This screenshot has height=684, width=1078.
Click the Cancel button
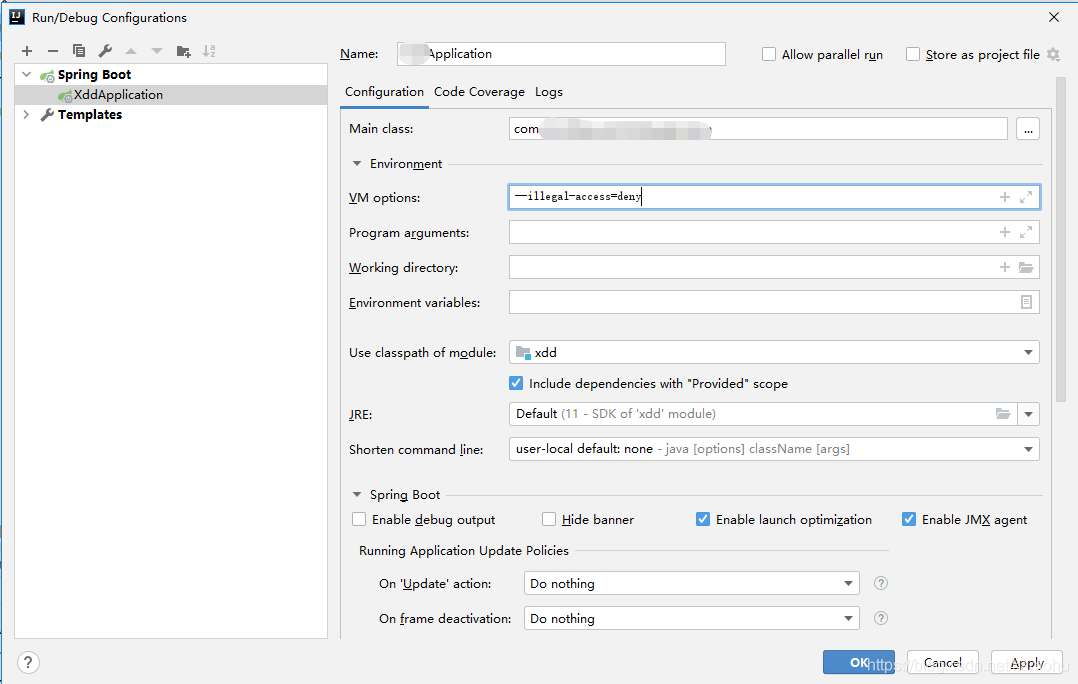click(x=943, y=663)
